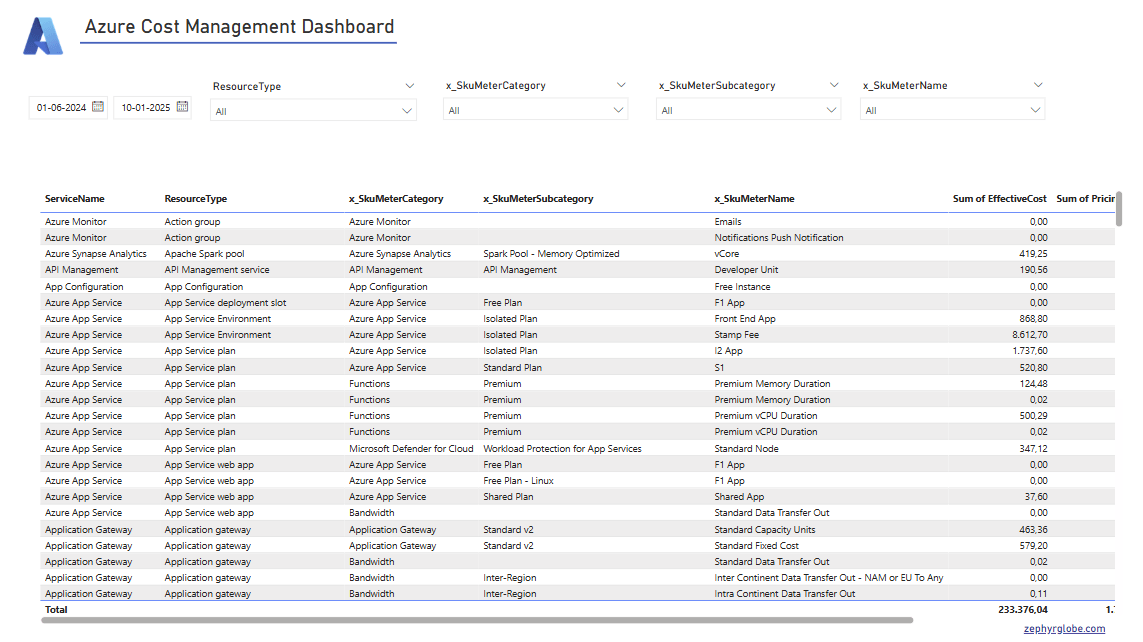The image size is (1143, 642).
Task: Click the Notifications Push Notification cell
Action: [779, 238]
